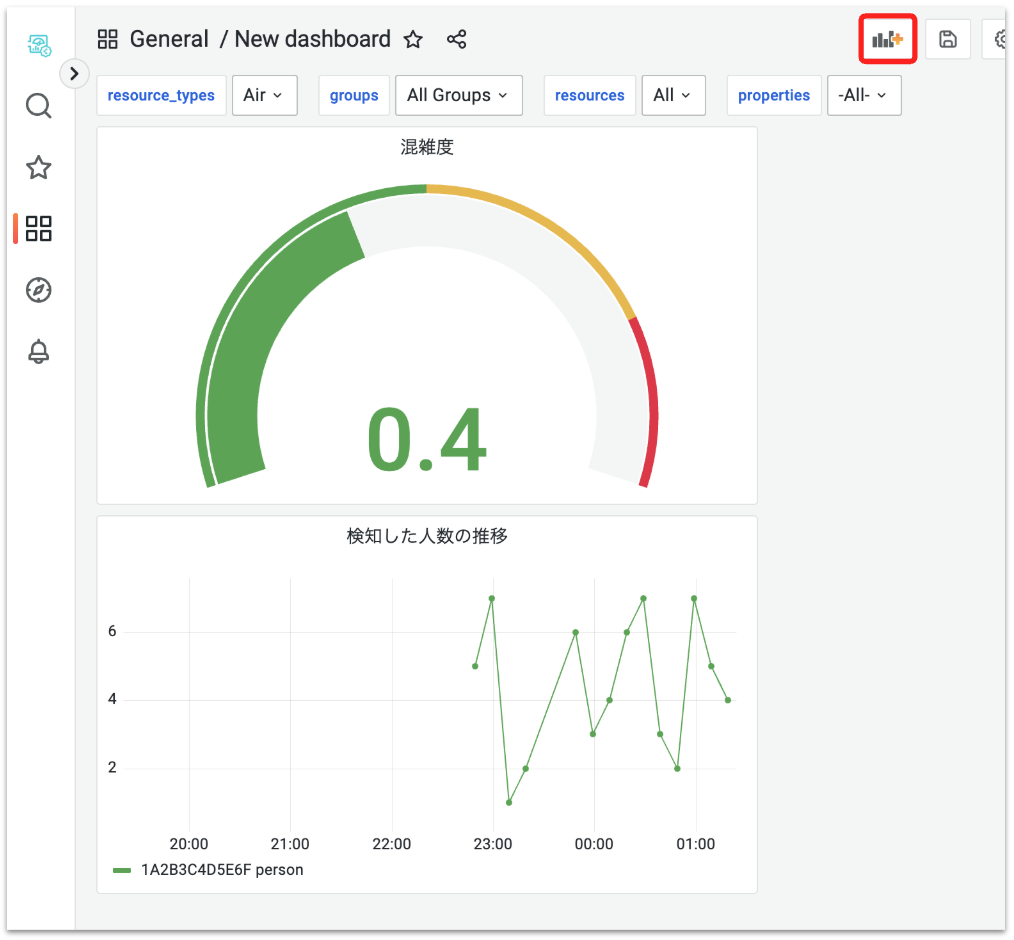The height and width of the screenshot is (940, 1014).
Task: Click the New dashboard title
Action: pyautogui.click(x=312, y=39)
